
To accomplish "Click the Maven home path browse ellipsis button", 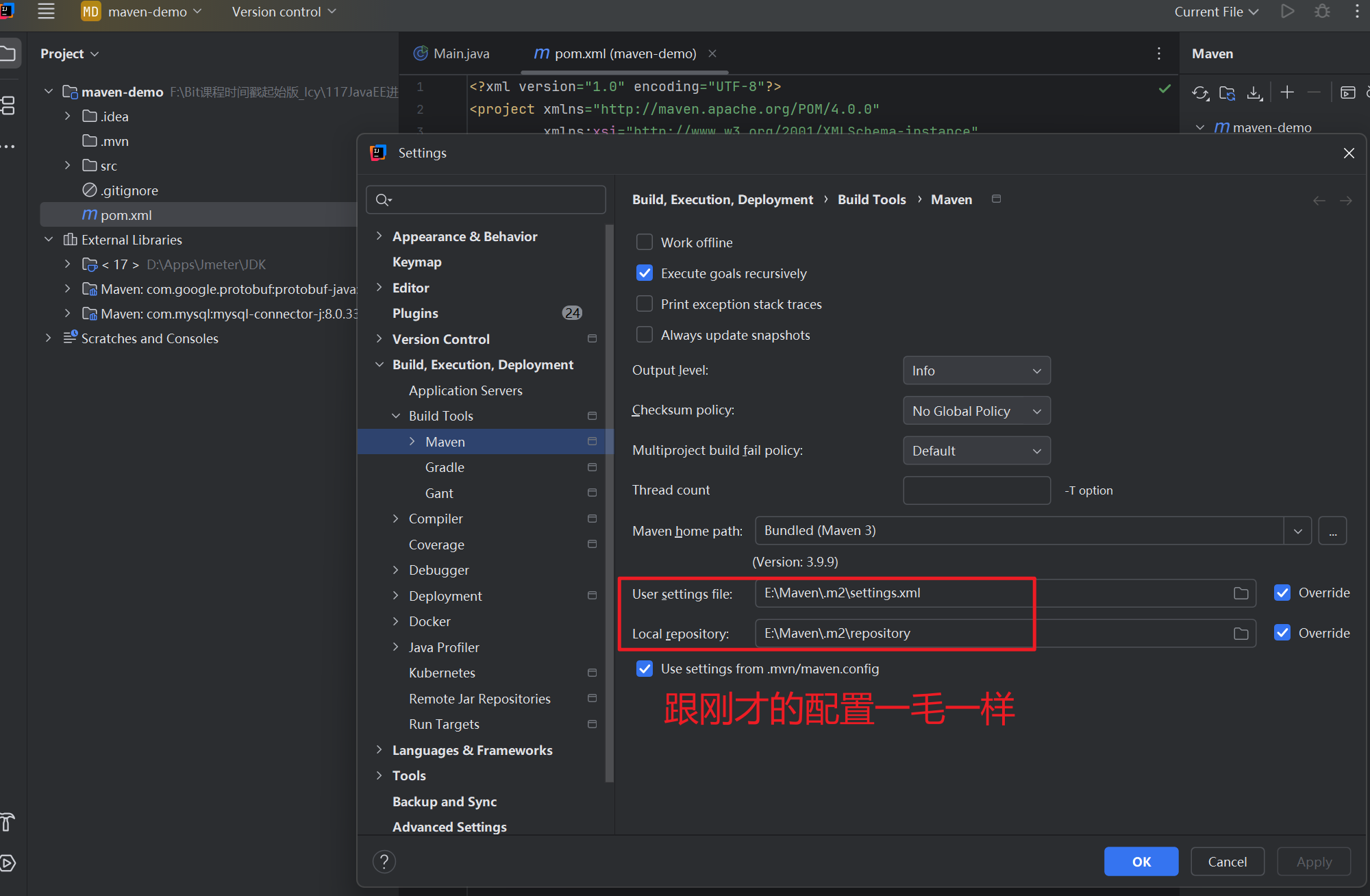I will click(x=1332, y=531).
